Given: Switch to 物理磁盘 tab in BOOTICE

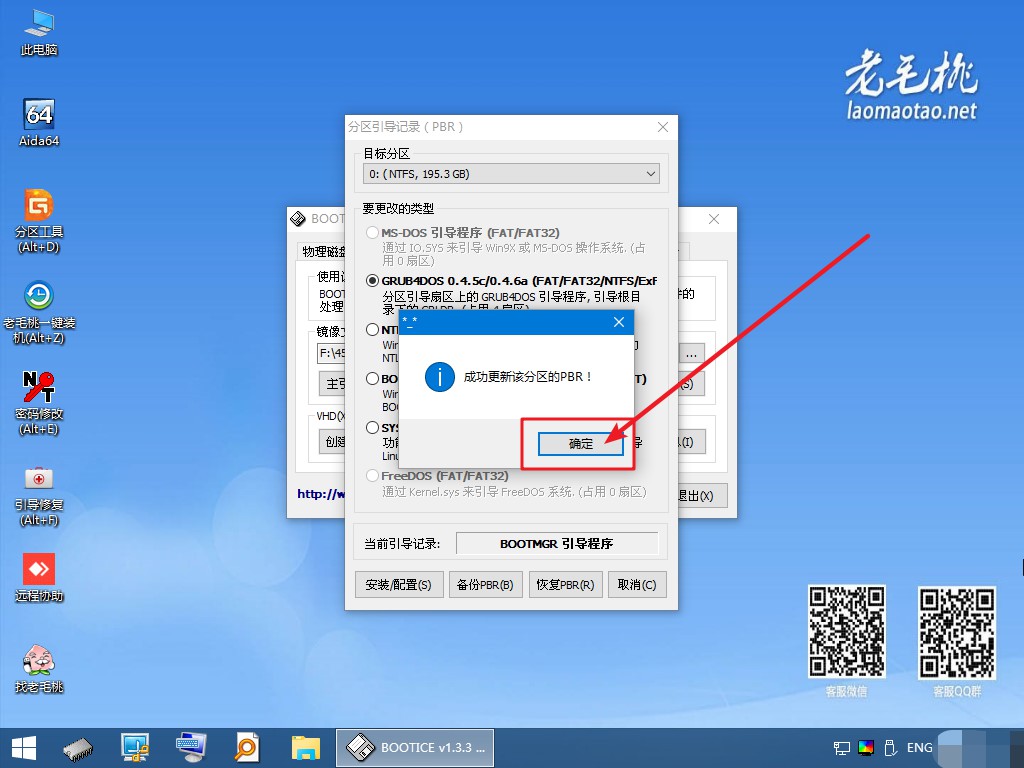Looking at the screenshot, I should point(323,251).
